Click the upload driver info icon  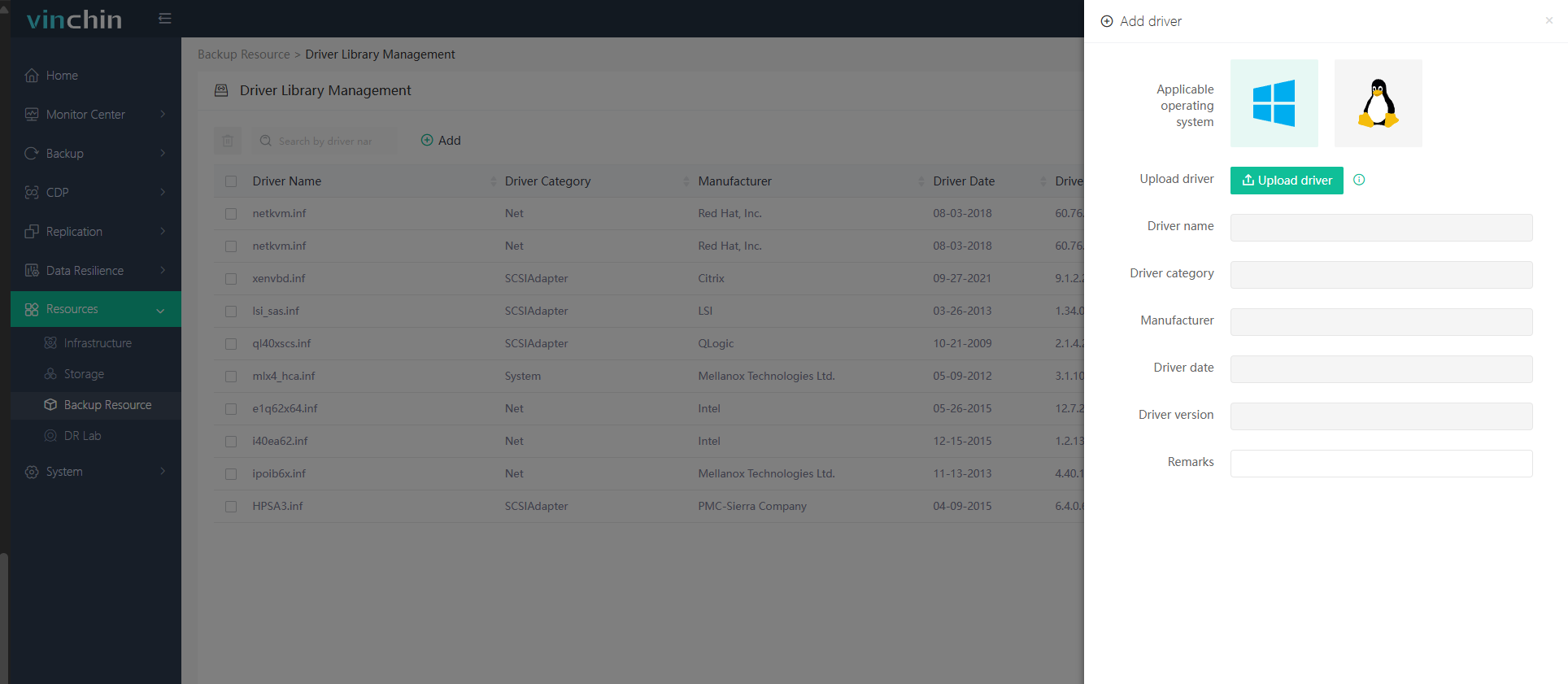[1359, 180]
